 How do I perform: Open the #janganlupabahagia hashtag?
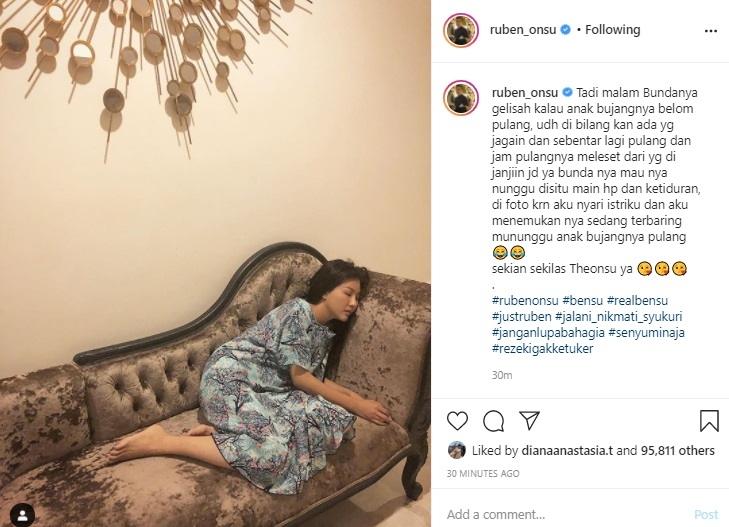pyautogui.click(x=548, y=332)
